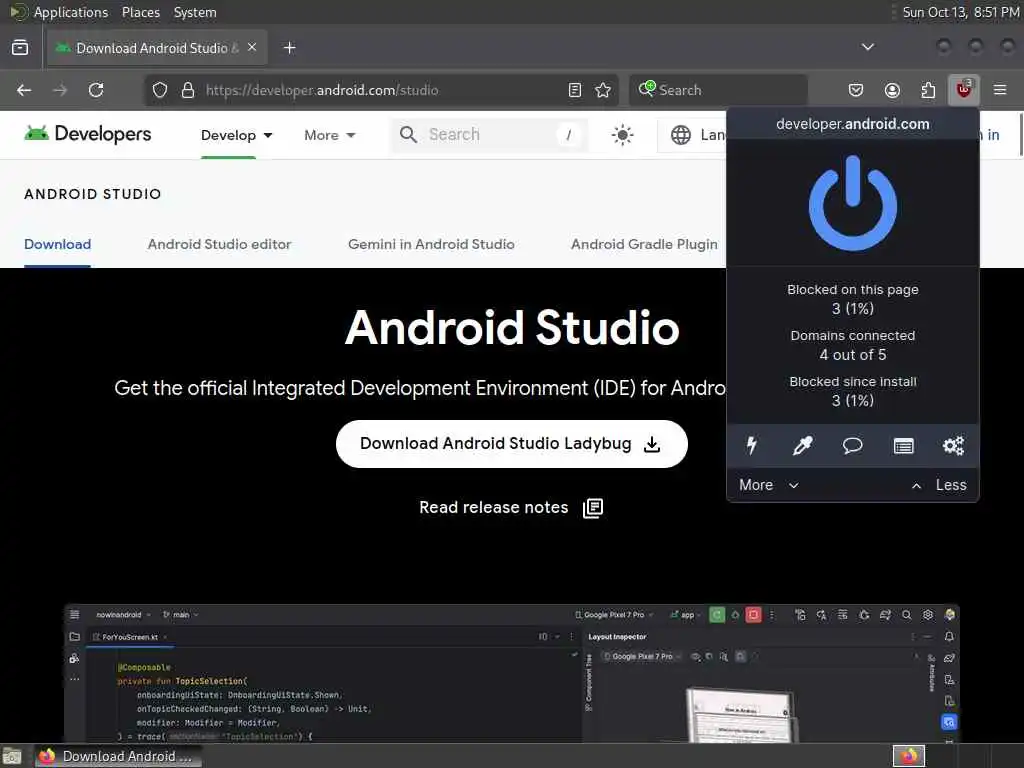
Task: Open a new tab with plus button
Action: click(290, 48)
